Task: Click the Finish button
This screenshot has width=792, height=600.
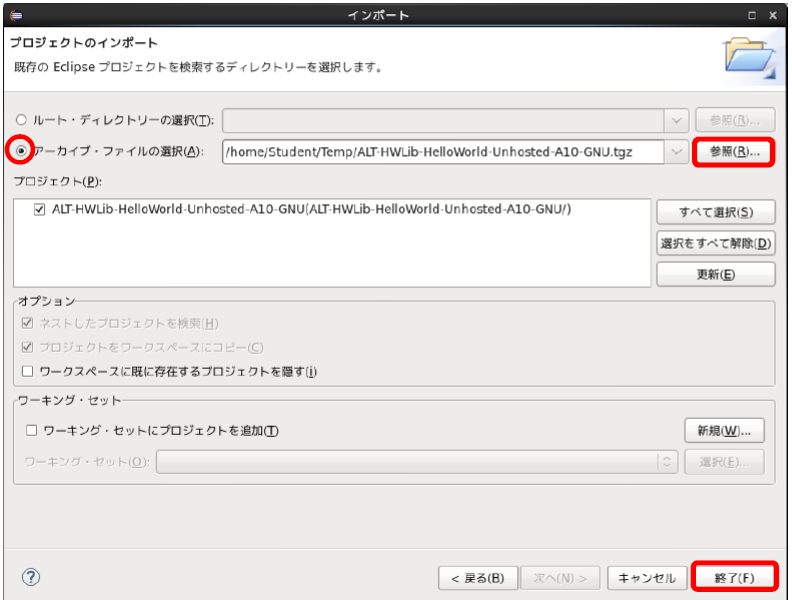Action: tap(733, 577)
